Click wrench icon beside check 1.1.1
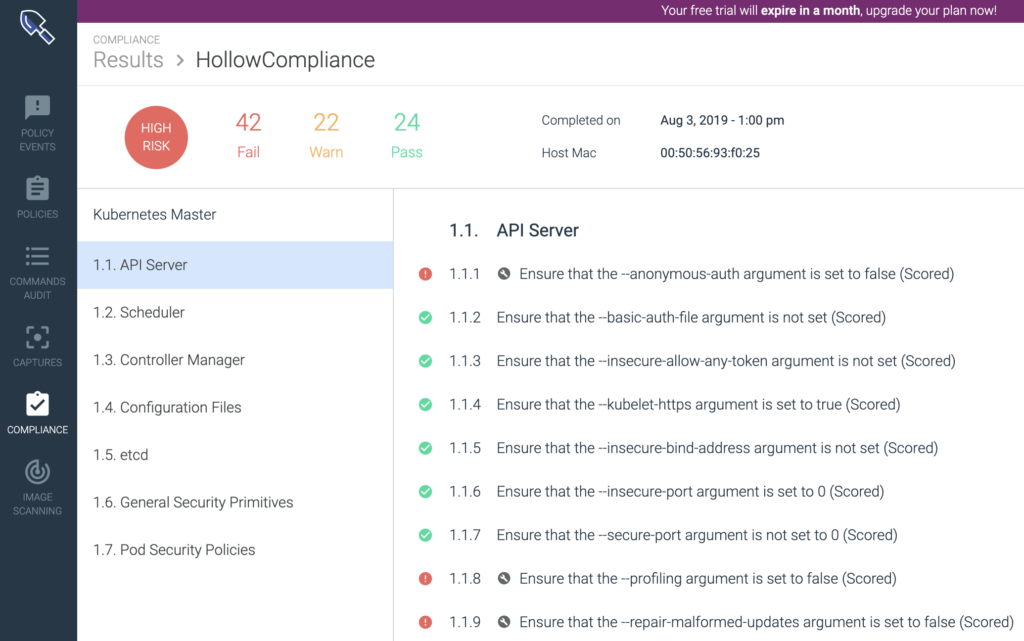Viewport: 1024px width, 641px height. [x=504, y=274]
